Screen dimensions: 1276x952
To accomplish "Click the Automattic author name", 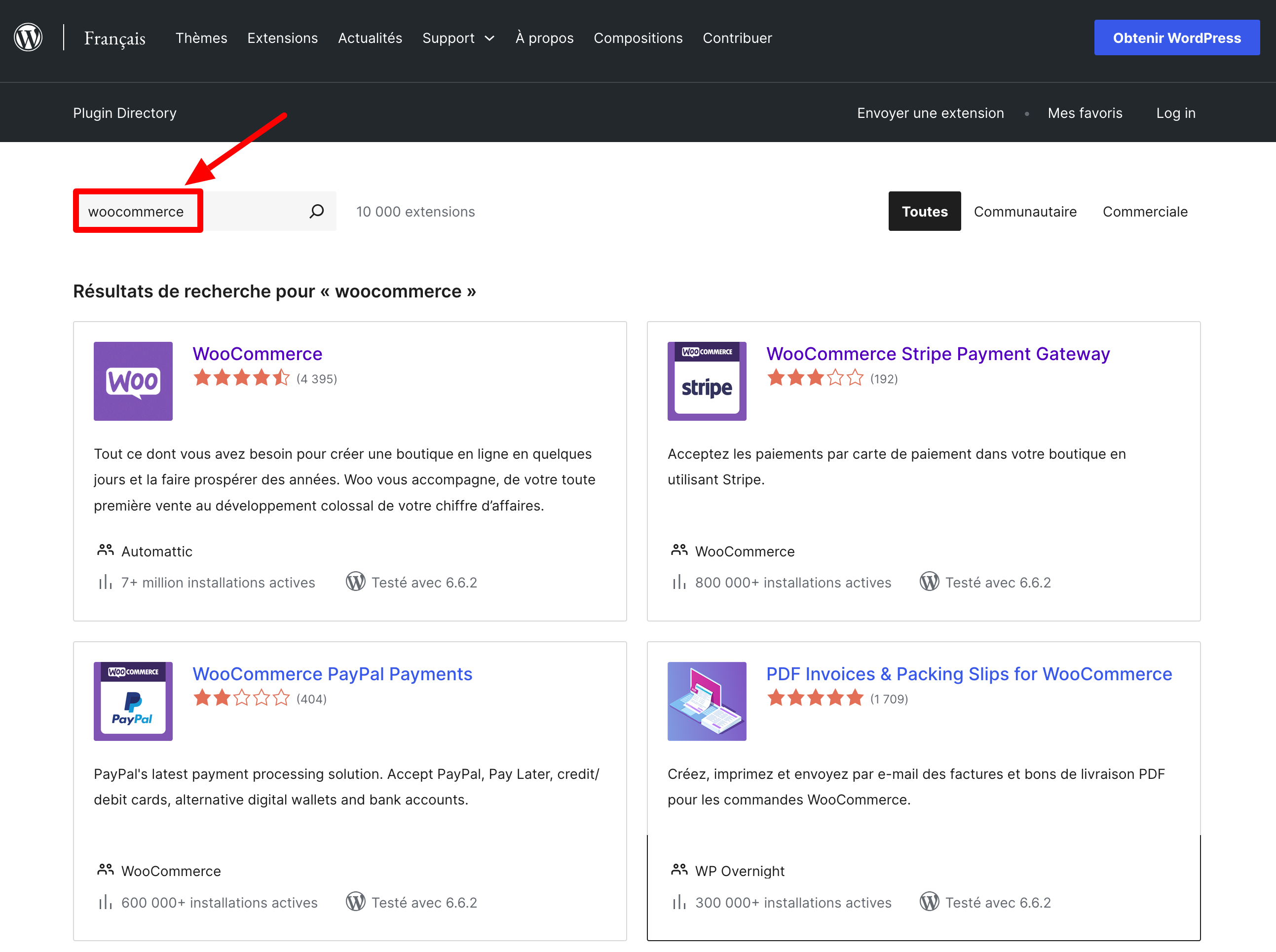I will point(157,551).
